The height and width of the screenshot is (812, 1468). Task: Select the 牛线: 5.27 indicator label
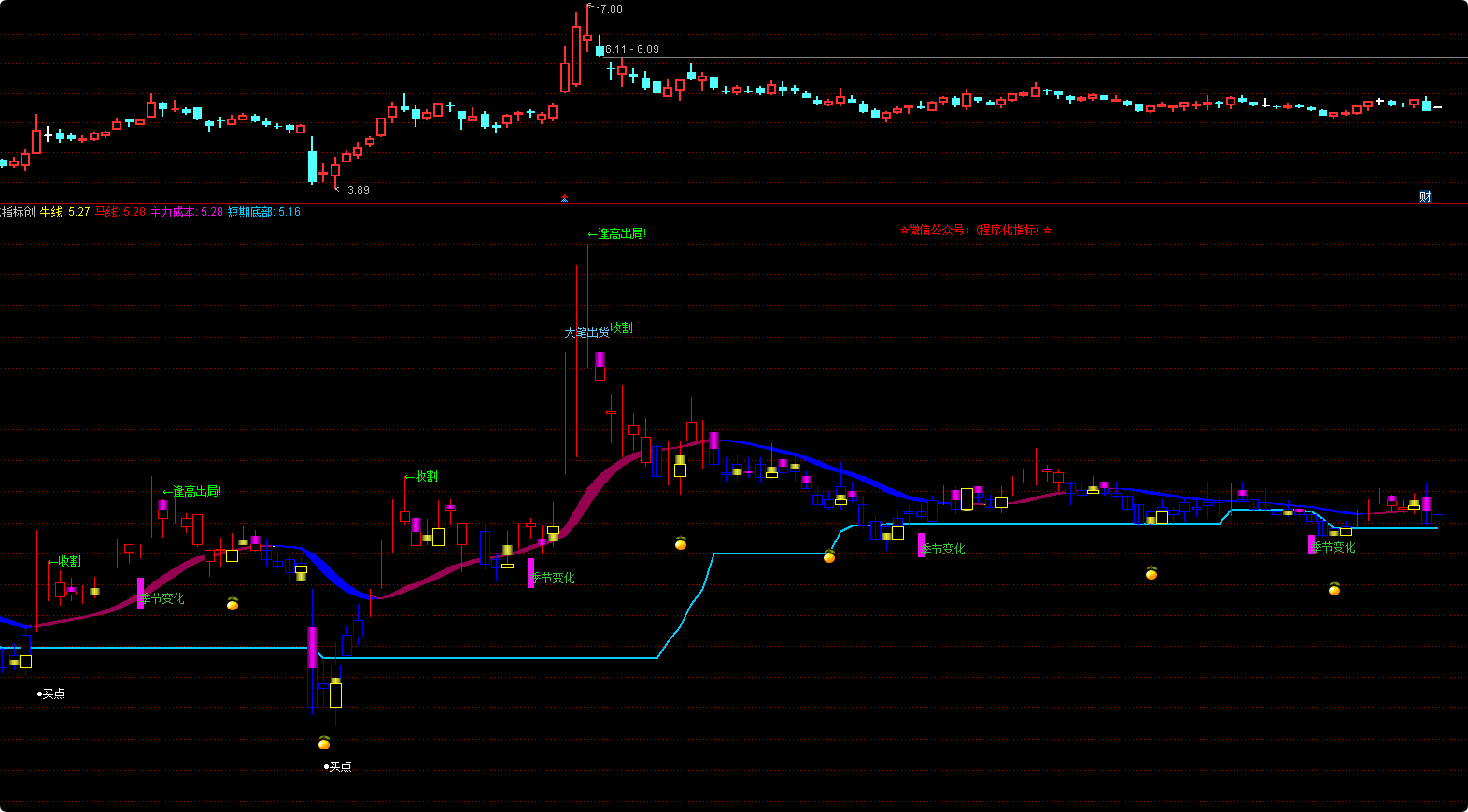pyautogui.click(x=65, y=213)
